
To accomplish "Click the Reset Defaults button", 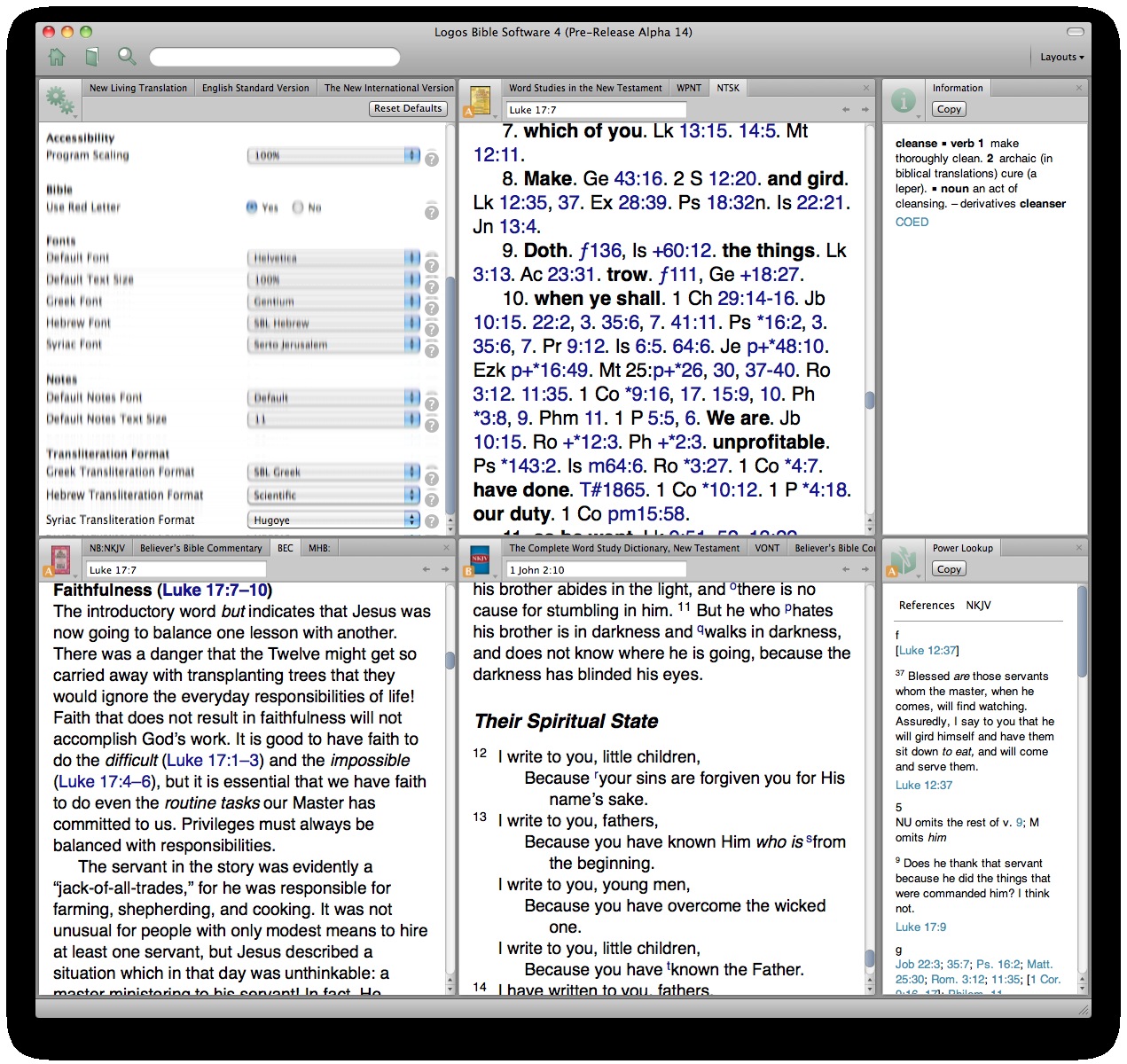I will 408,108.
